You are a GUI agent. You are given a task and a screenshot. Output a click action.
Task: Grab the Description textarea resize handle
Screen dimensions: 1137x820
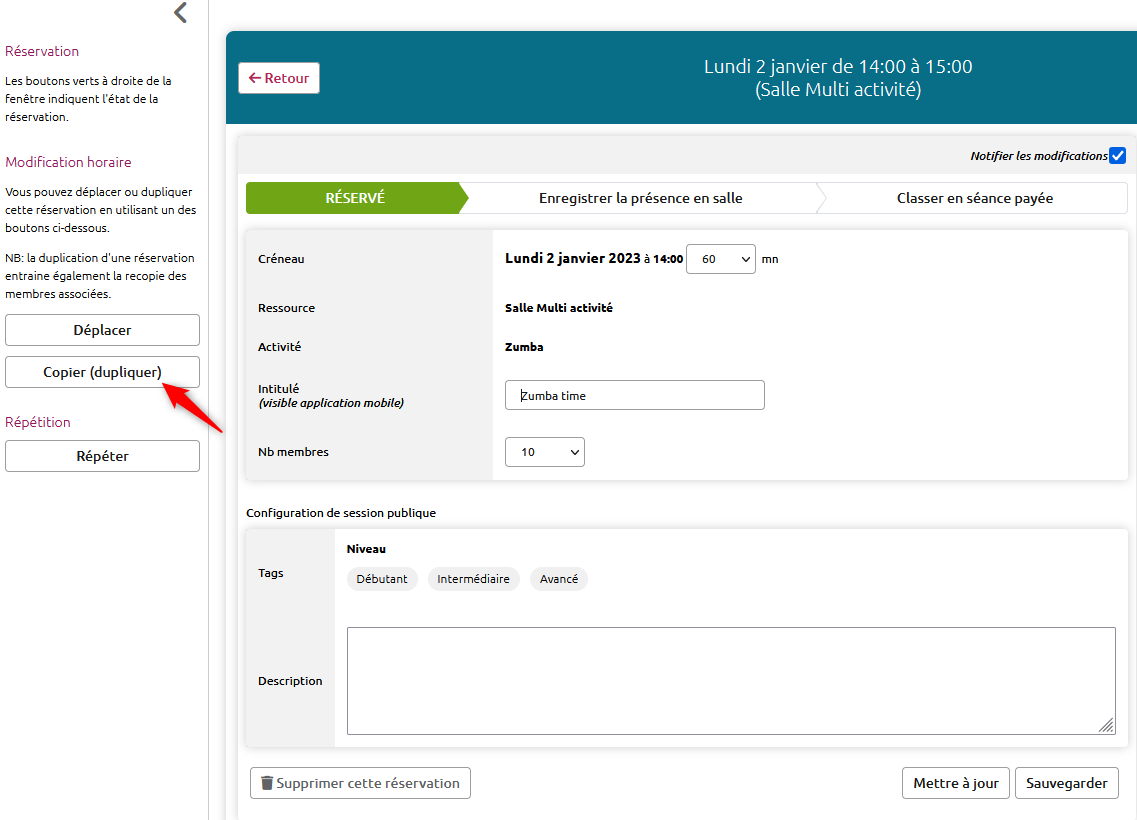pos(1107,727)
